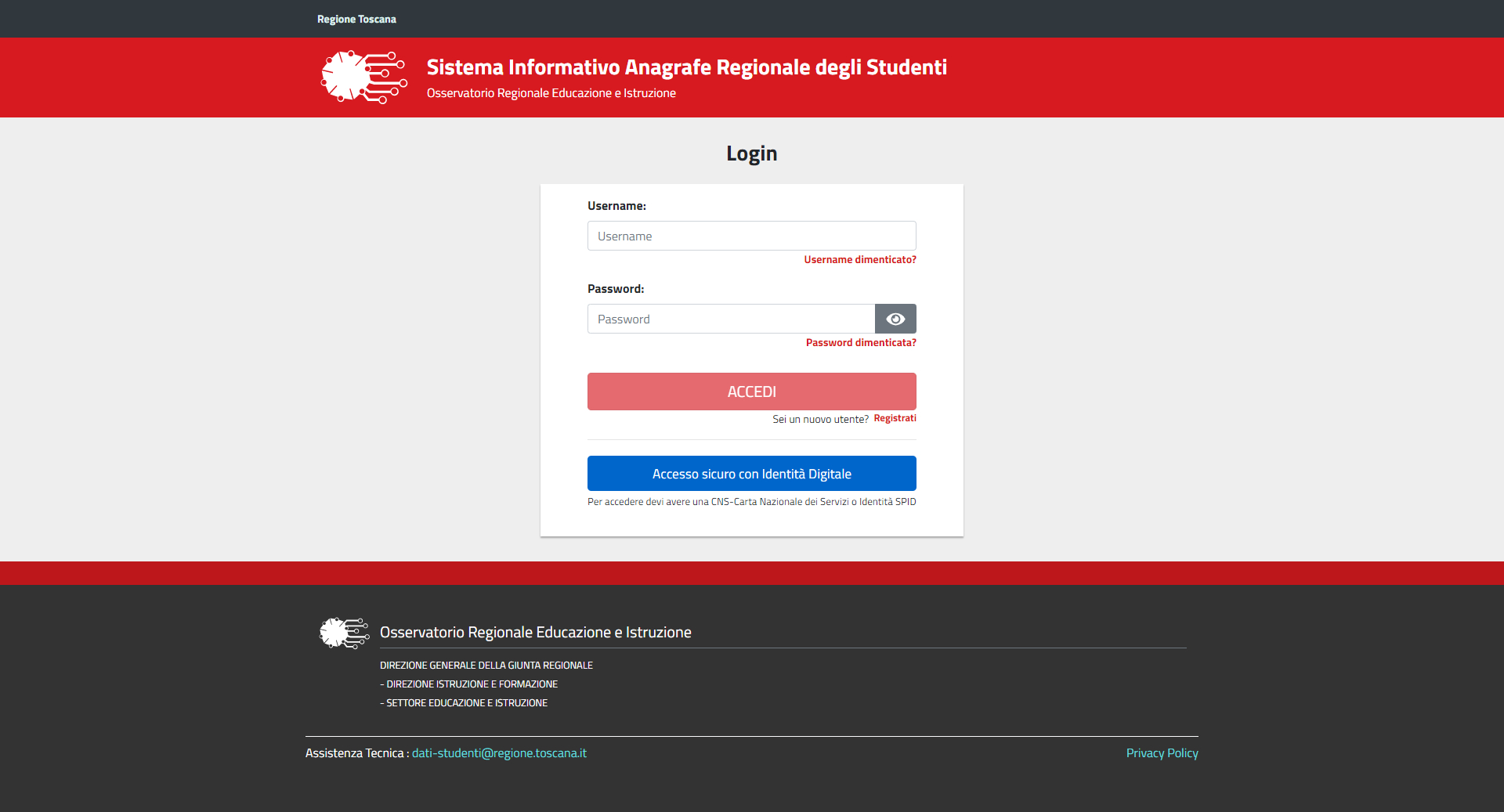1504x812 pixels.
Task: Open the 'Username dimenticato?' link
Action: pyautogui.click(x=859, y=260)
